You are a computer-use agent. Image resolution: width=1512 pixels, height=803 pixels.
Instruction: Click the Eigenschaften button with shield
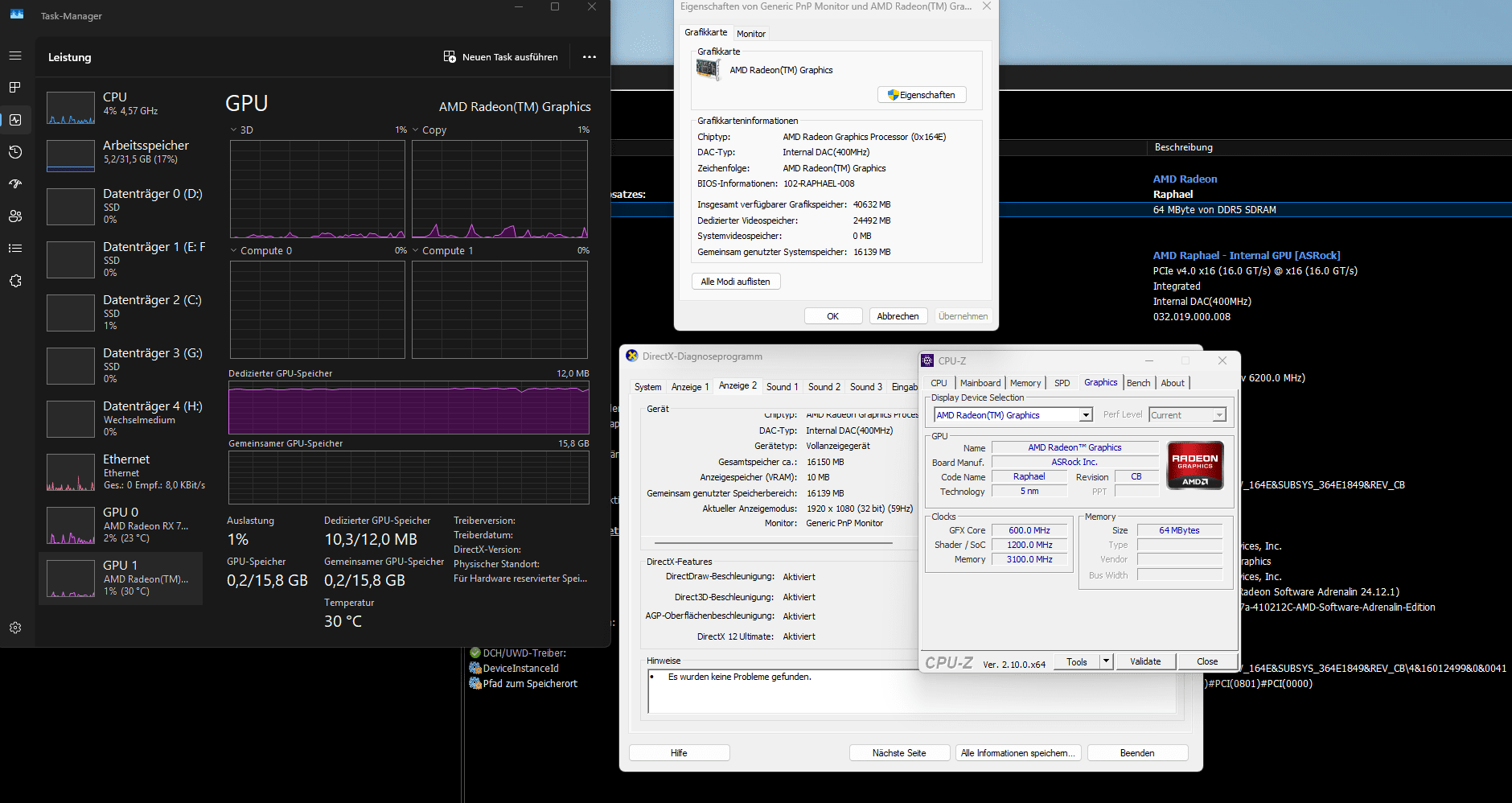point(922,95)
